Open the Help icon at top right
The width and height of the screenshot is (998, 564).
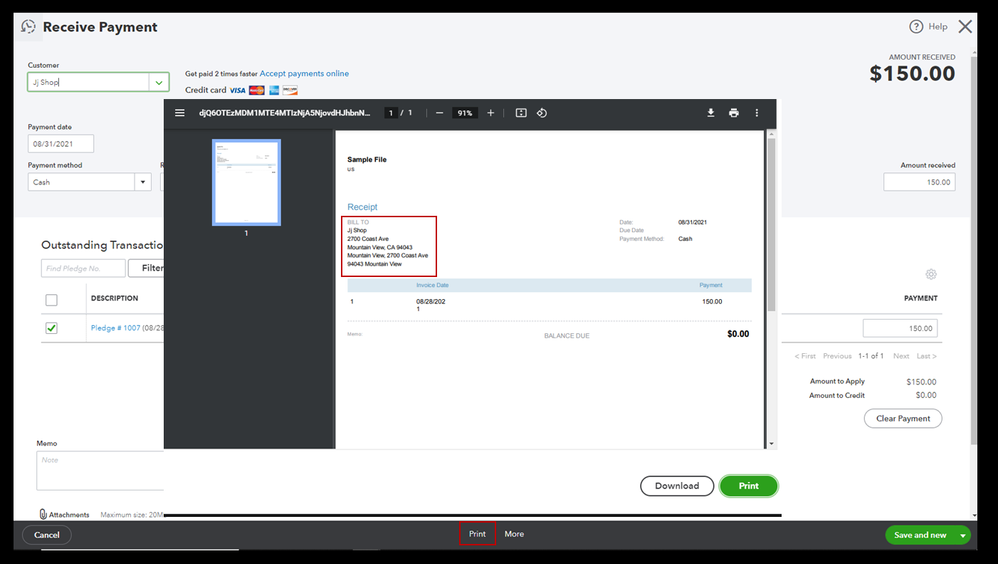tap(916, 26)
